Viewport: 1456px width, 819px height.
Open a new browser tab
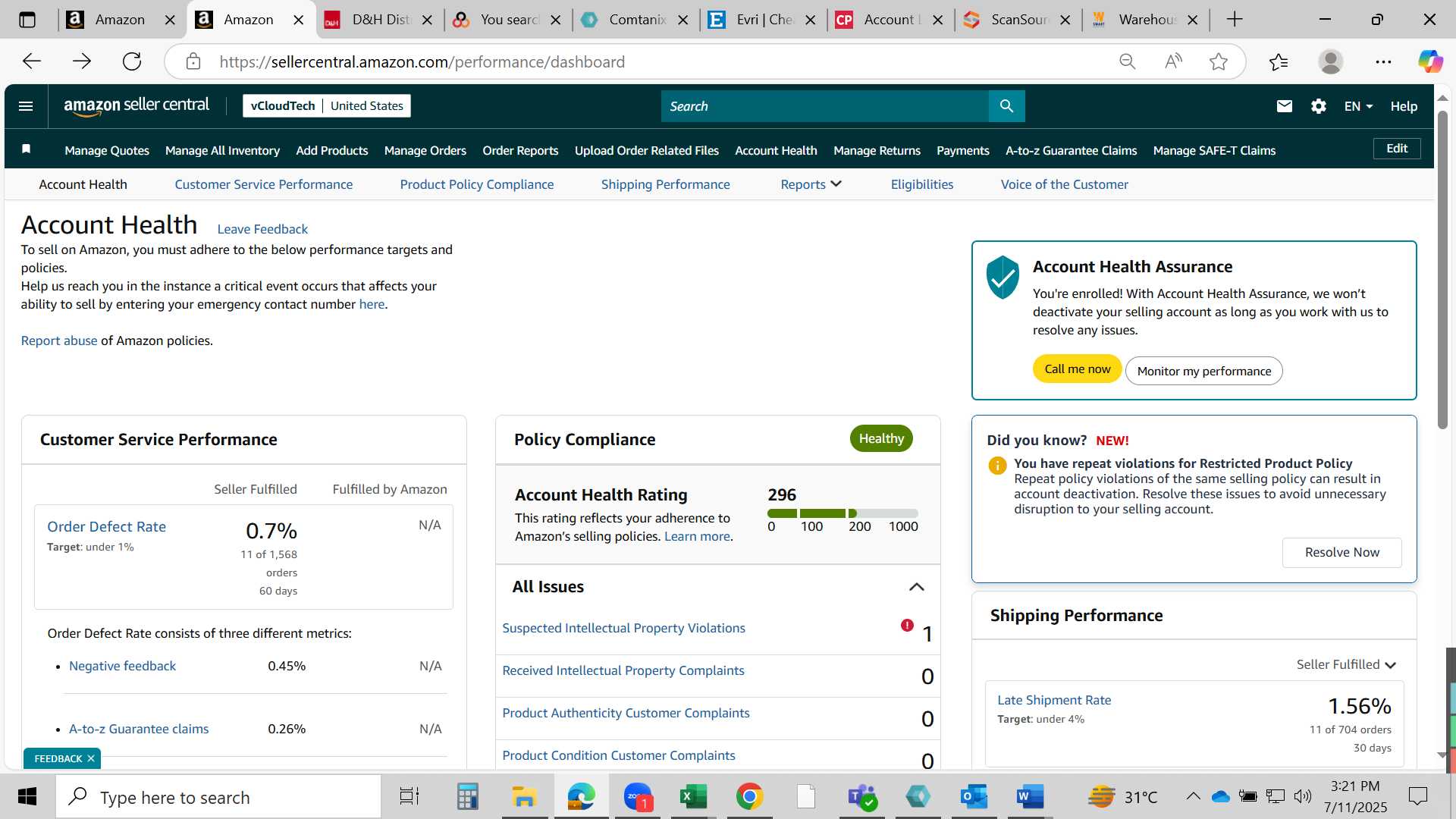(x=1235, y=20)
